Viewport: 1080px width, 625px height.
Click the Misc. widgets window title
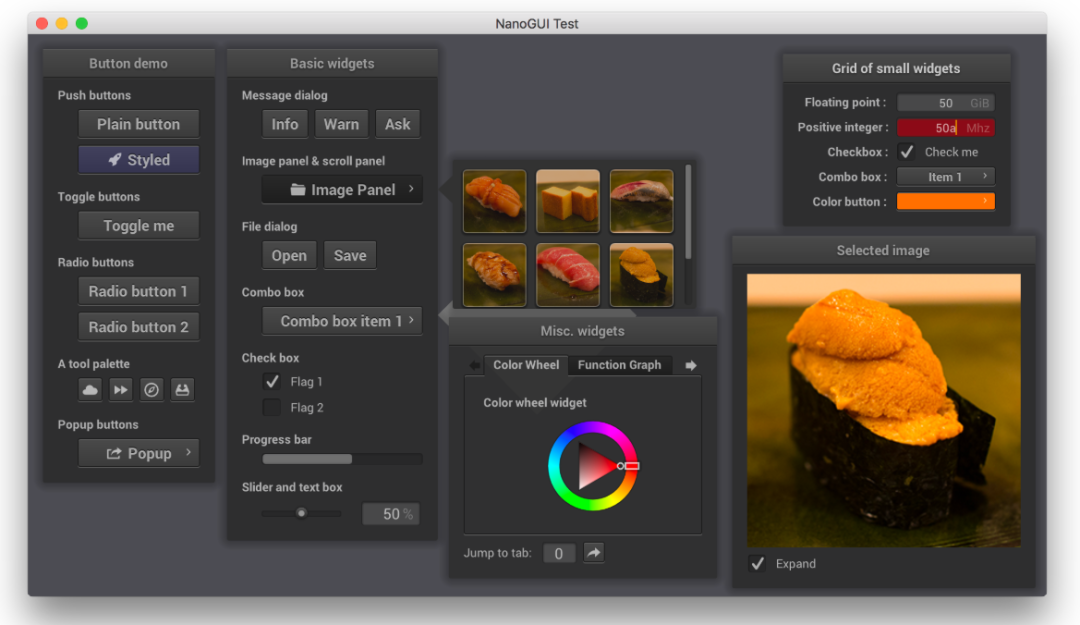[583, 331]
